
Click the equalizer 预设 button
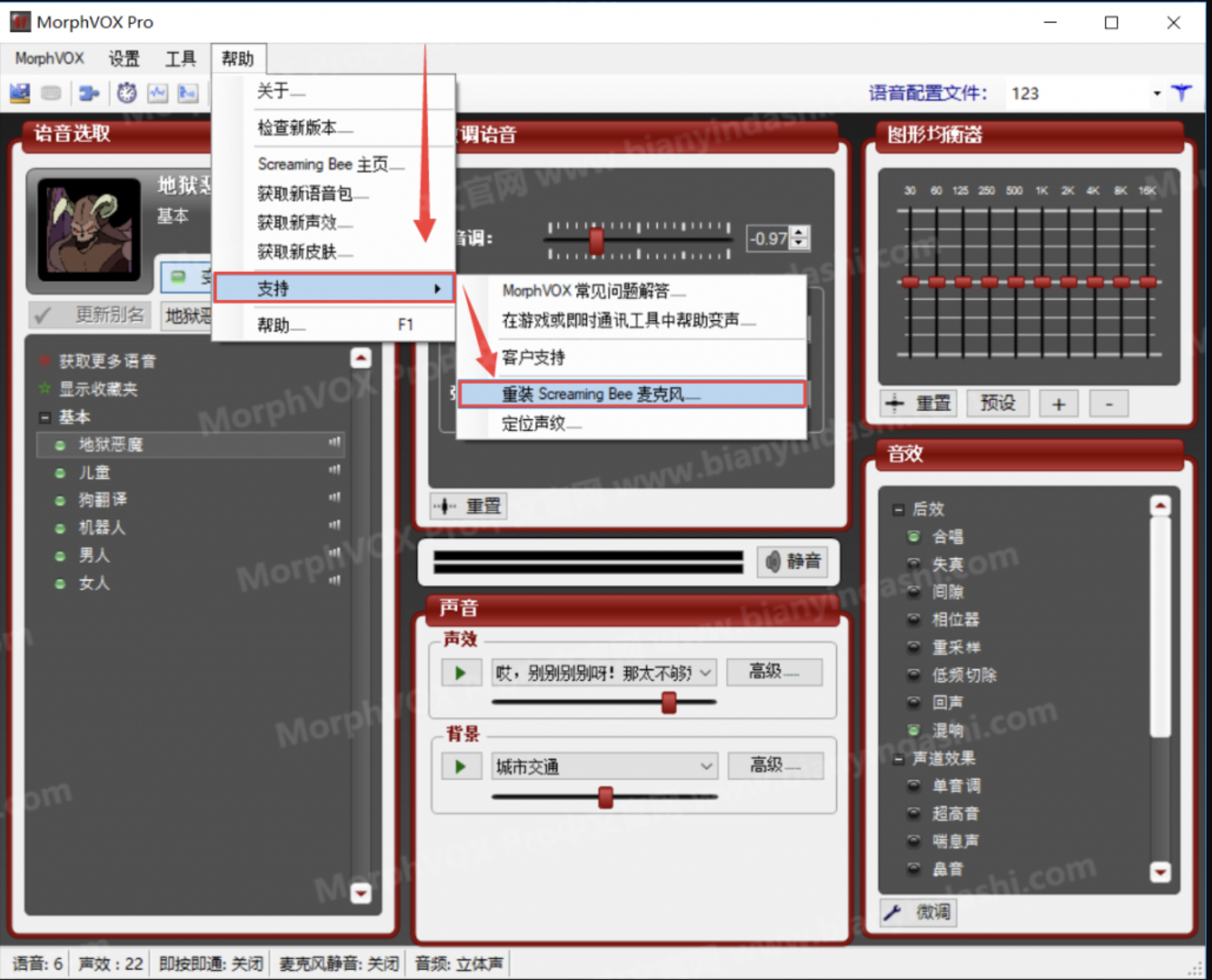click(x=998, y=403)
